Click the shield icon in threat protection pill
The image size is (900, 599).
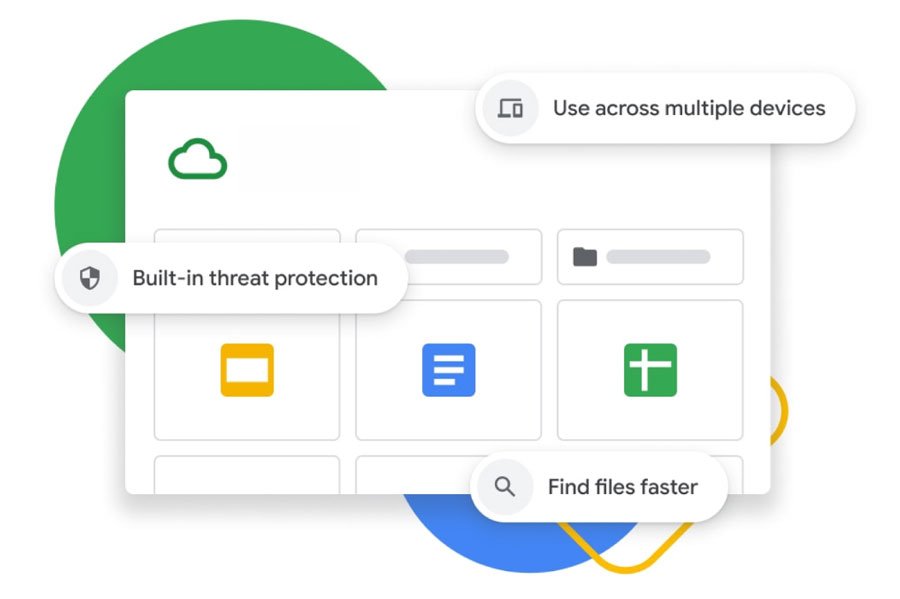pos(90,278)
